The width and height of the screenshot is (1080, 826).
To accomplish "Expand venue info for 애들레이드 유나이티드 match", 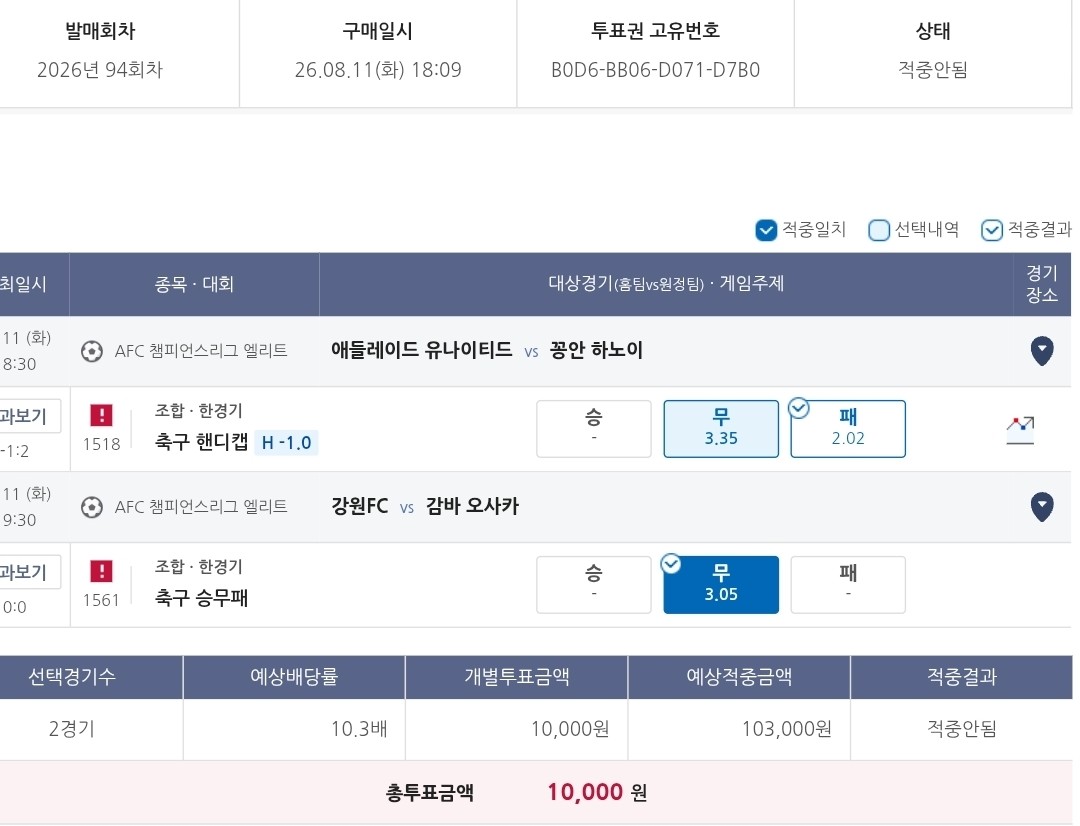I will tap(1041, 351).
